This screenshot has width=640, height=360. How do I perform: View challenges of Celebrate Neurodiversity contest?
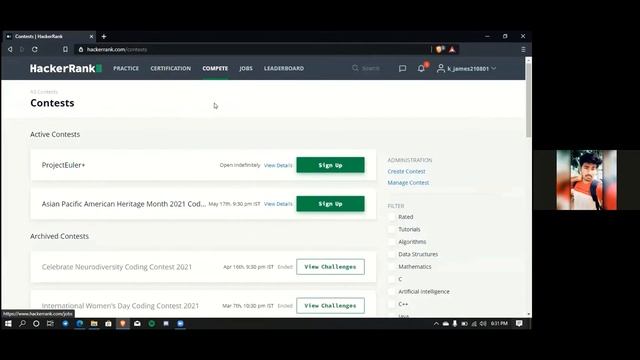(x=330, y=267)
